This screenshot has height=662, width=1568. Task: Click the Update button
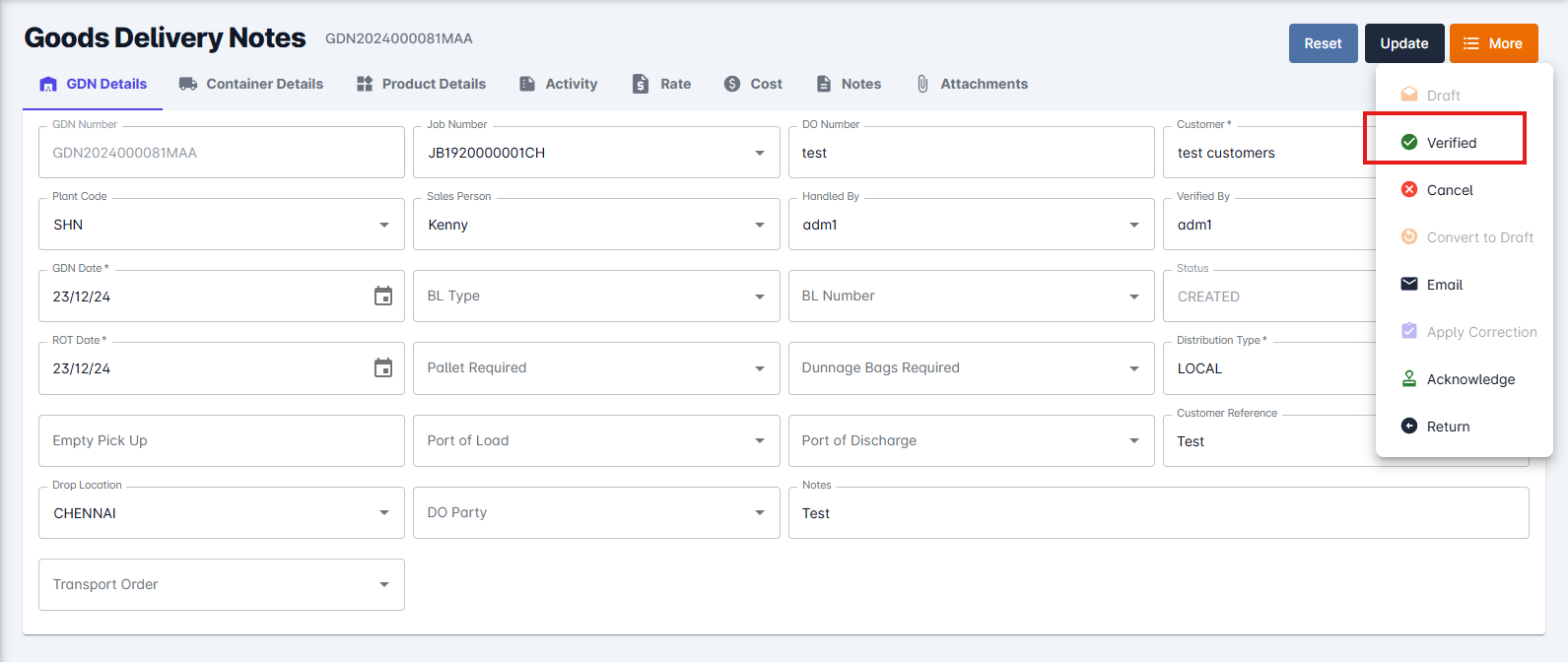click(x=1404, y=43)
